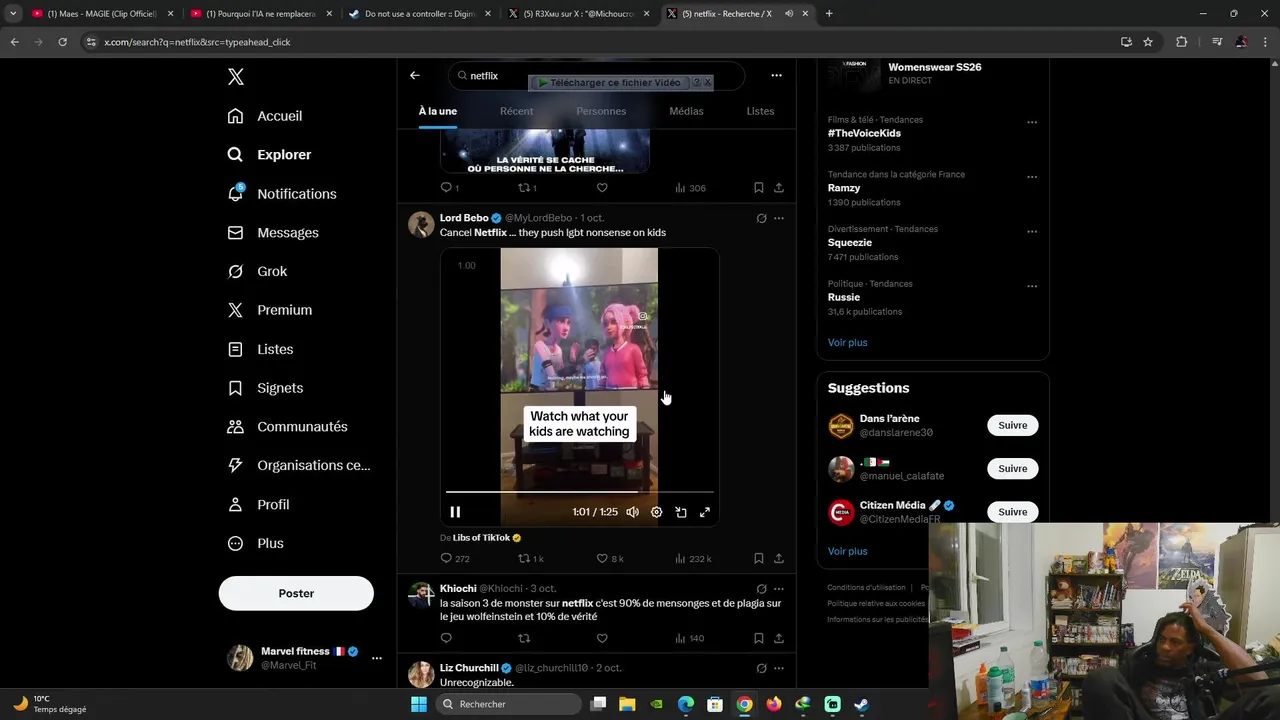This screenshot has height=720, width=1280.
Task: Repost Lord Bebo post (1 k)
Action: tap(531, 558)
